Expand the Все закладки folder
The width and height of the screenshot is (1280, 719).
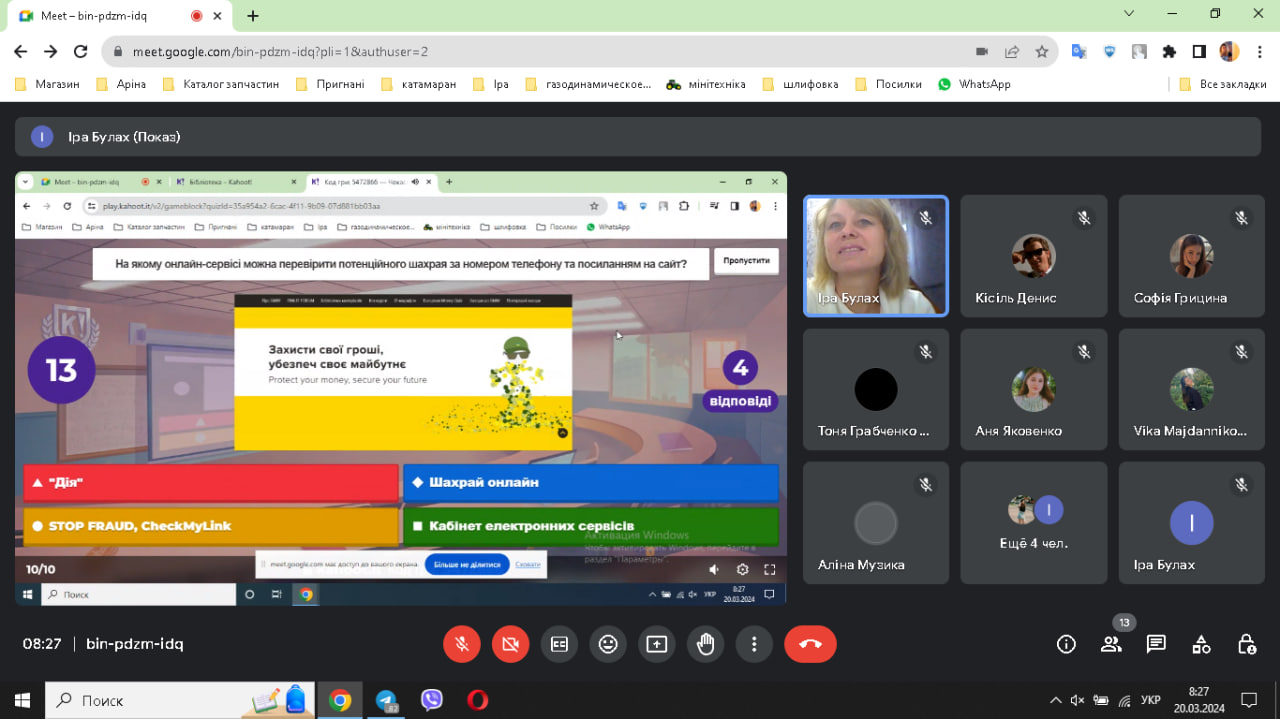1223,84
